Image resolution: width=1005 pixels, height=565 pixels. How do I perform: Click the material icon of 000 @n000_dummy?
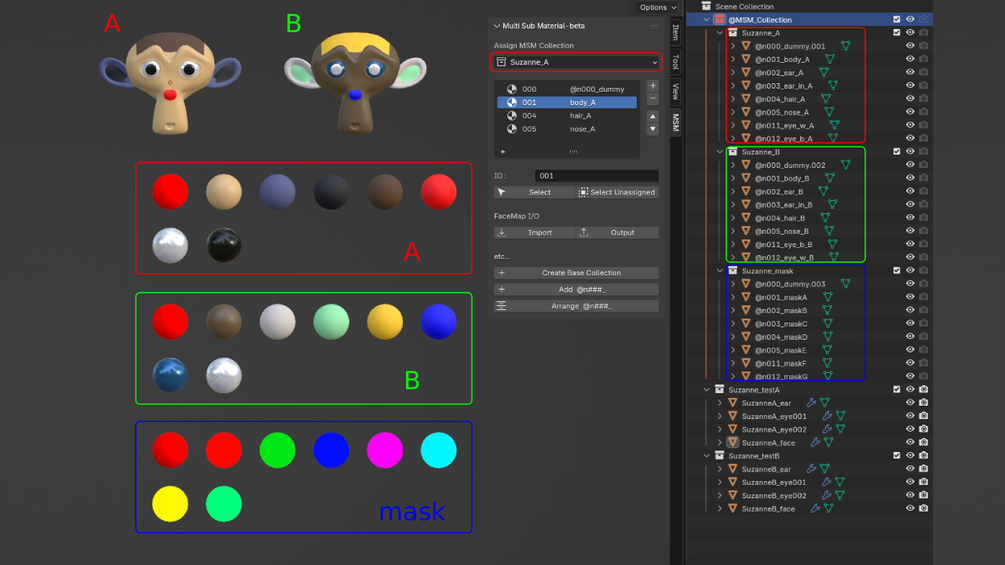pos(511,89)
